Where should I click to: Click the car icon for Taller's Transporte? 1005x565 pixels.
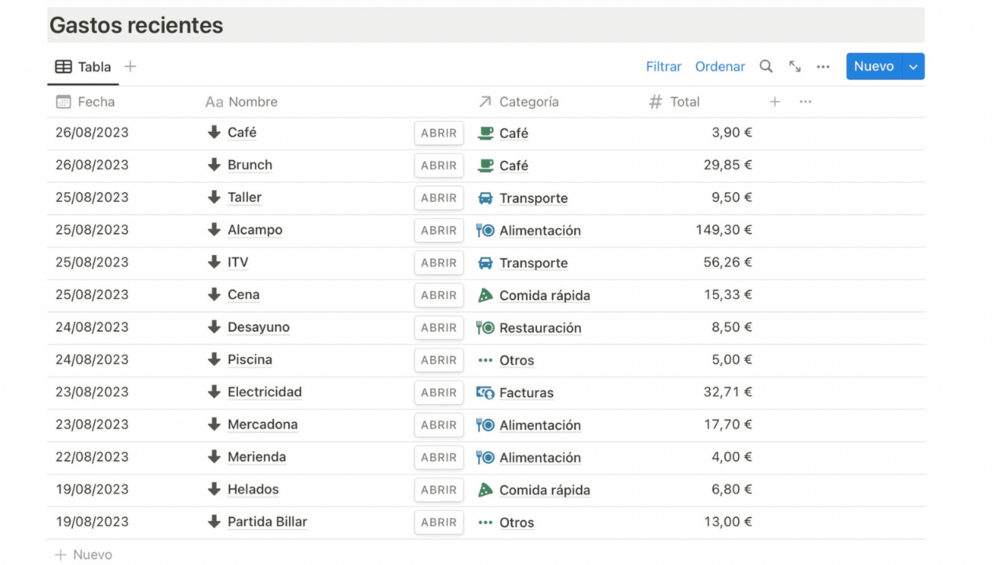(485, 198)
